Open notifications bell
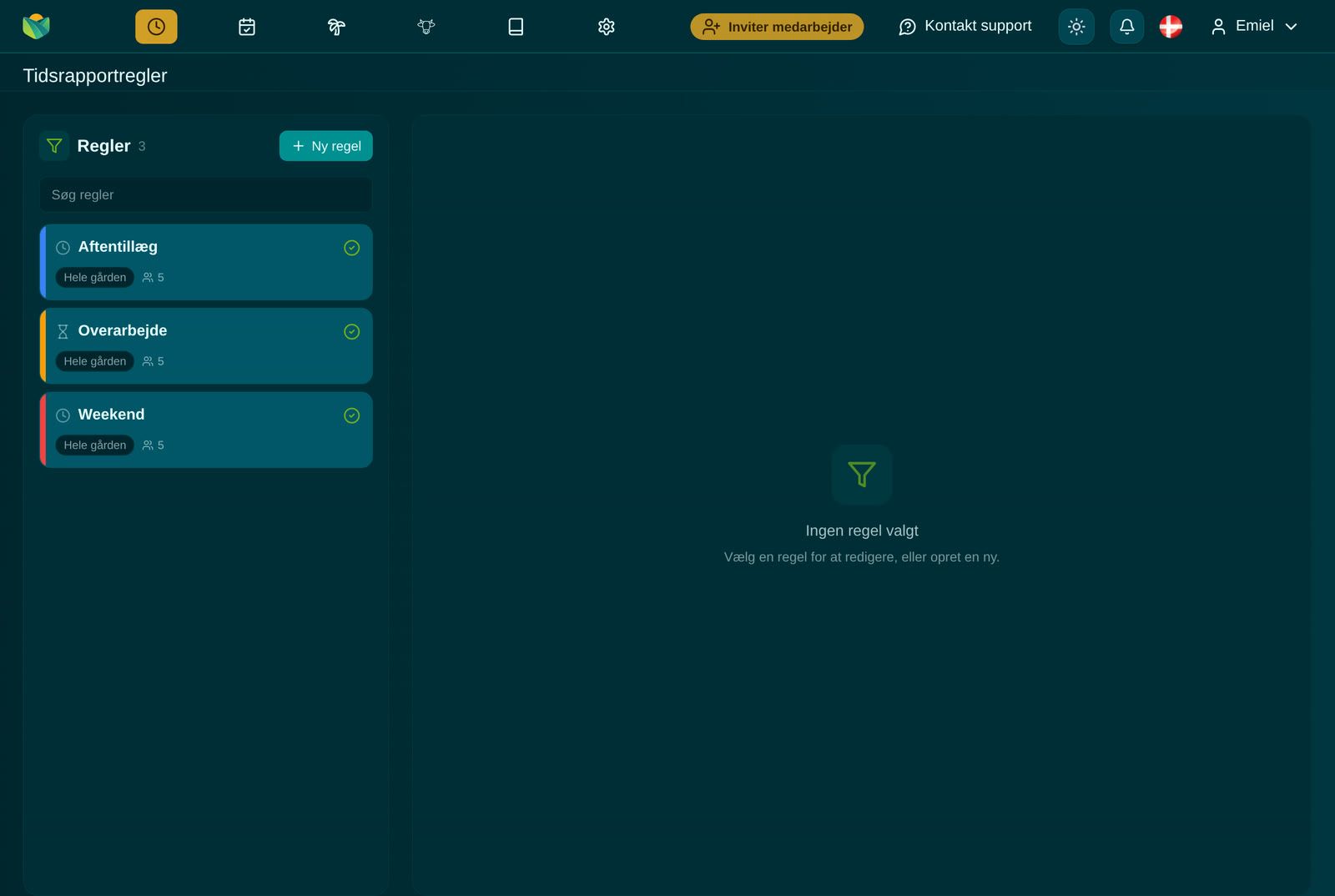 1126,27
